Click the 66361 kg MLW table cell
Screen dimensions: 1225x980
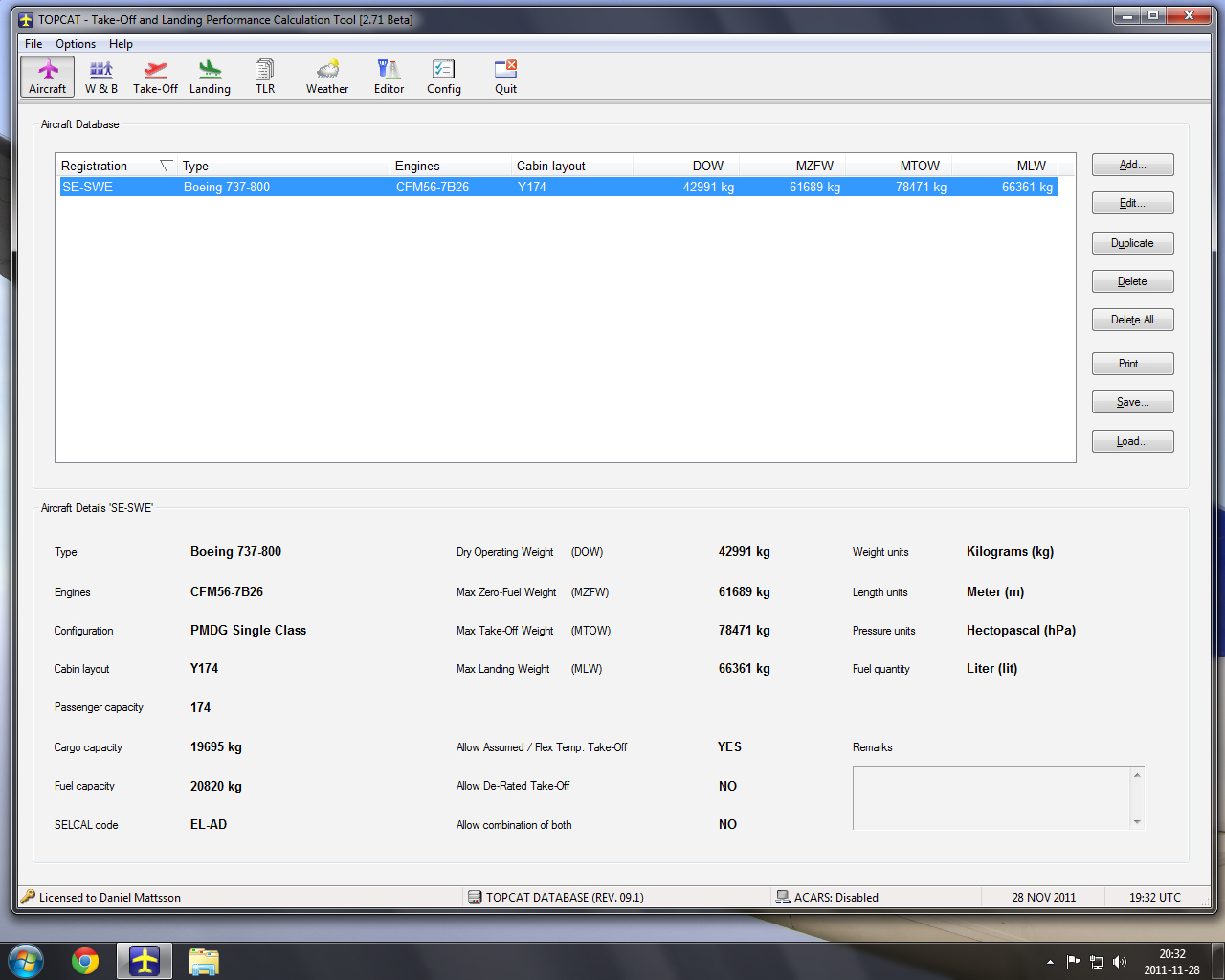point(1027,187)
